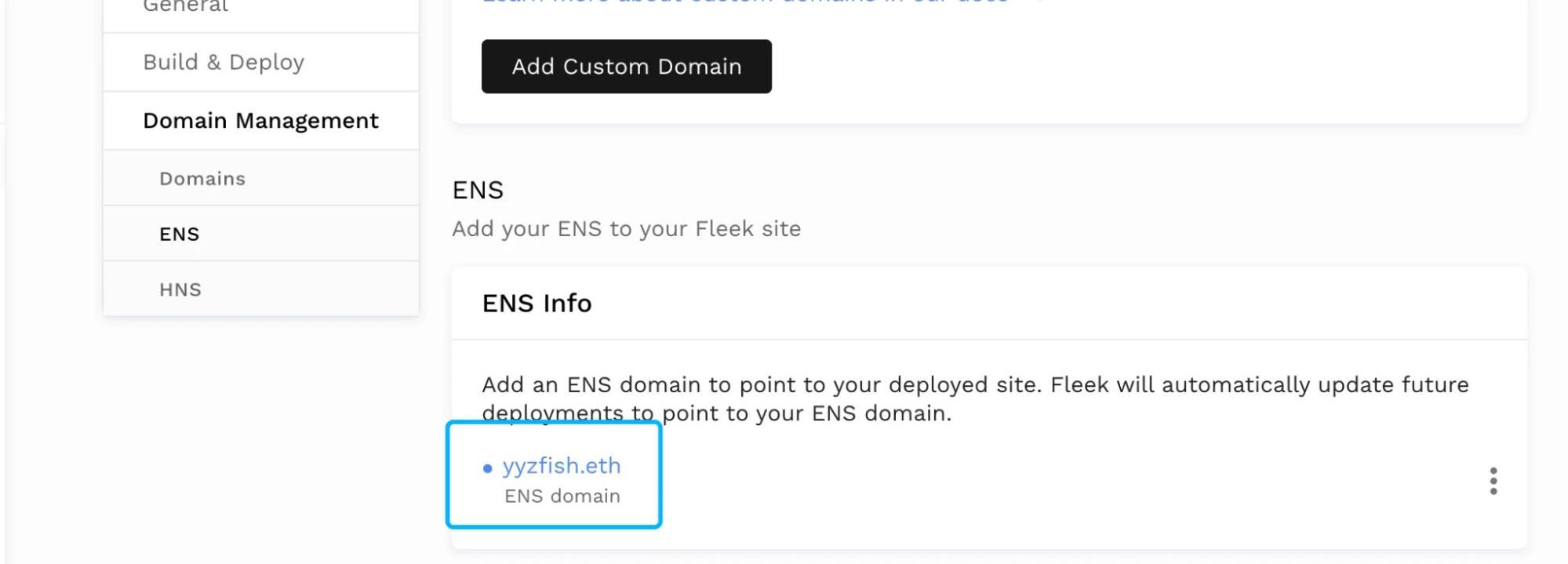This screenshot has width=1568, height=564.
Task: Click the ENS Info card title
Action: pyautogui.click(x=537, y=304)
